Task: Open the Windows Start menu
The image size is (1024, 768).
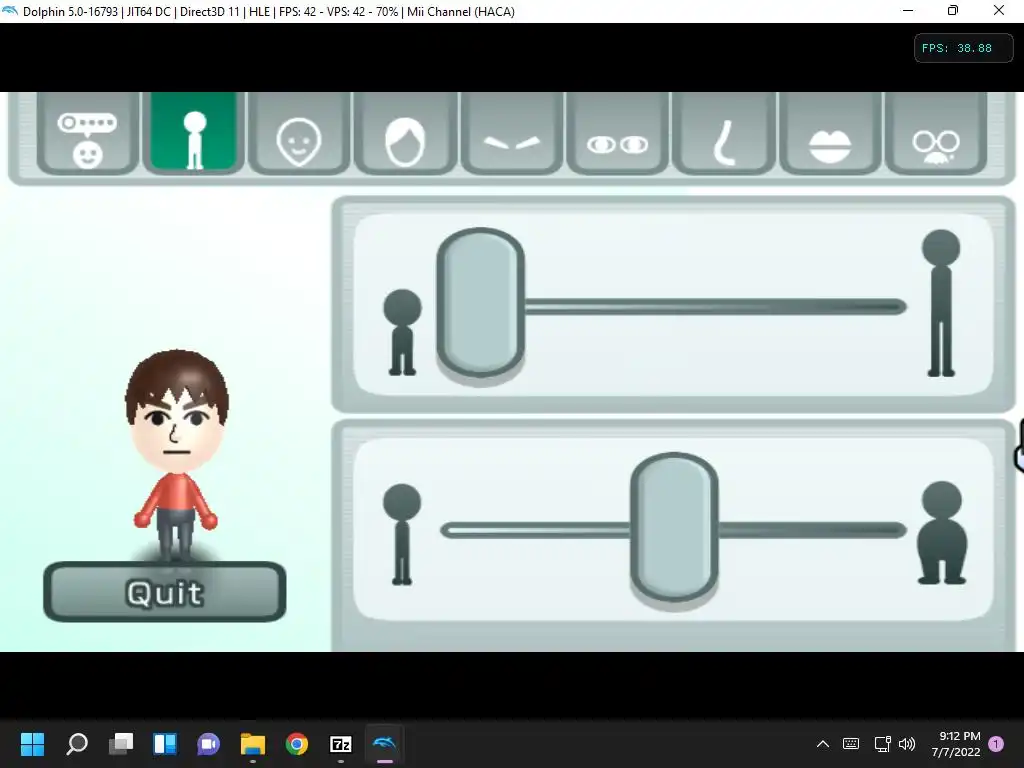Action: tap(32, 744)
